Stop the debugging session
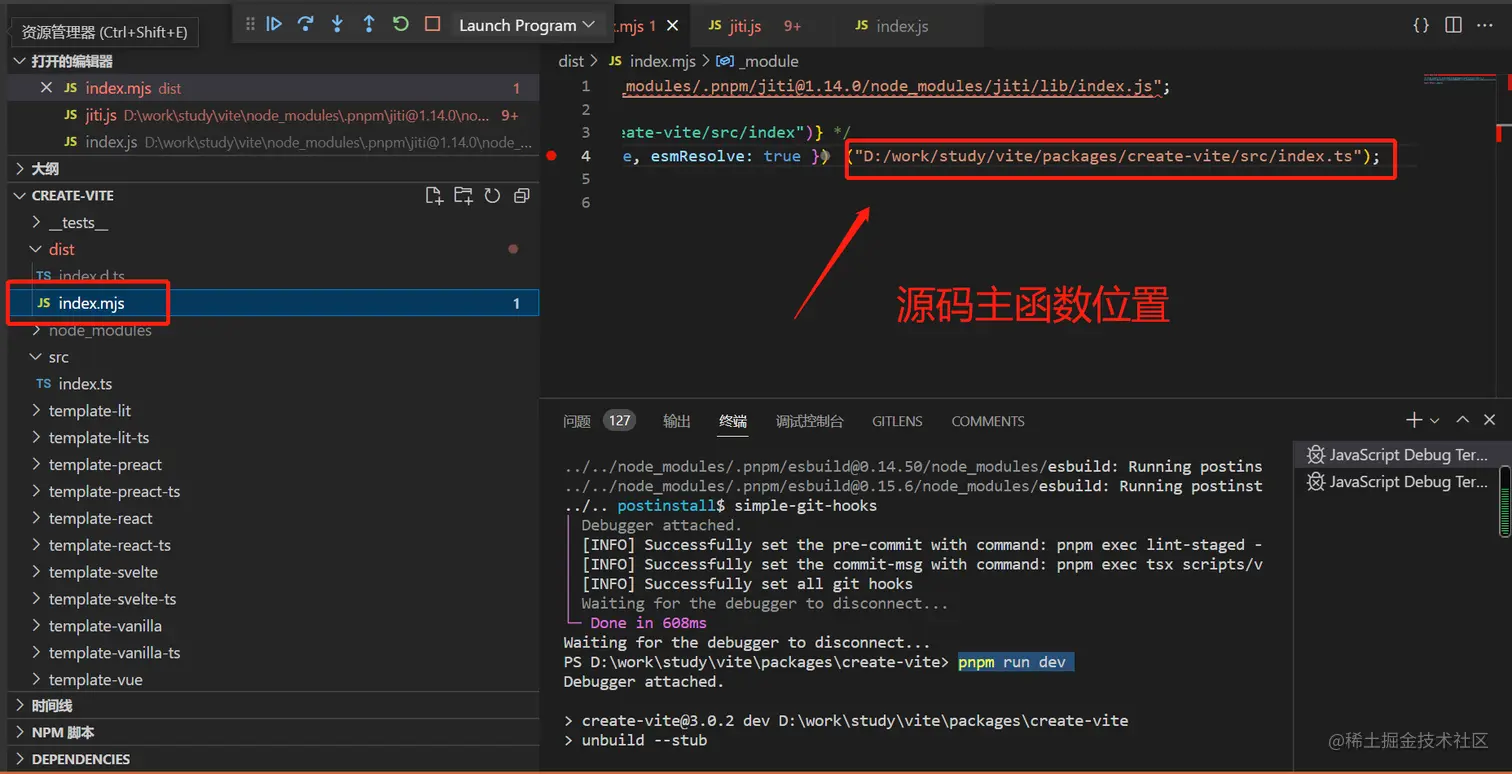This screenshot has width=1512, height=774. 432,24
